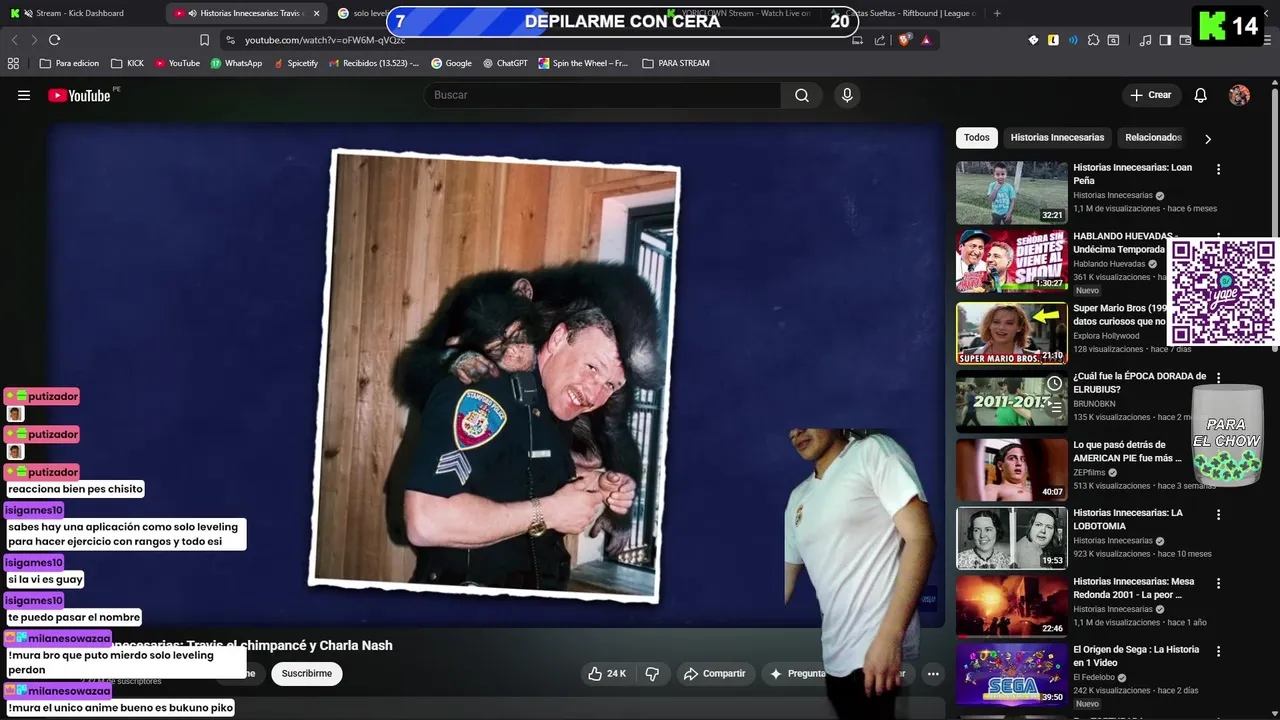Open the Recibidos Gmail bookmark
Viewport: 1280px width, 720px height.
pyautogui.click(x=373, y=63)
